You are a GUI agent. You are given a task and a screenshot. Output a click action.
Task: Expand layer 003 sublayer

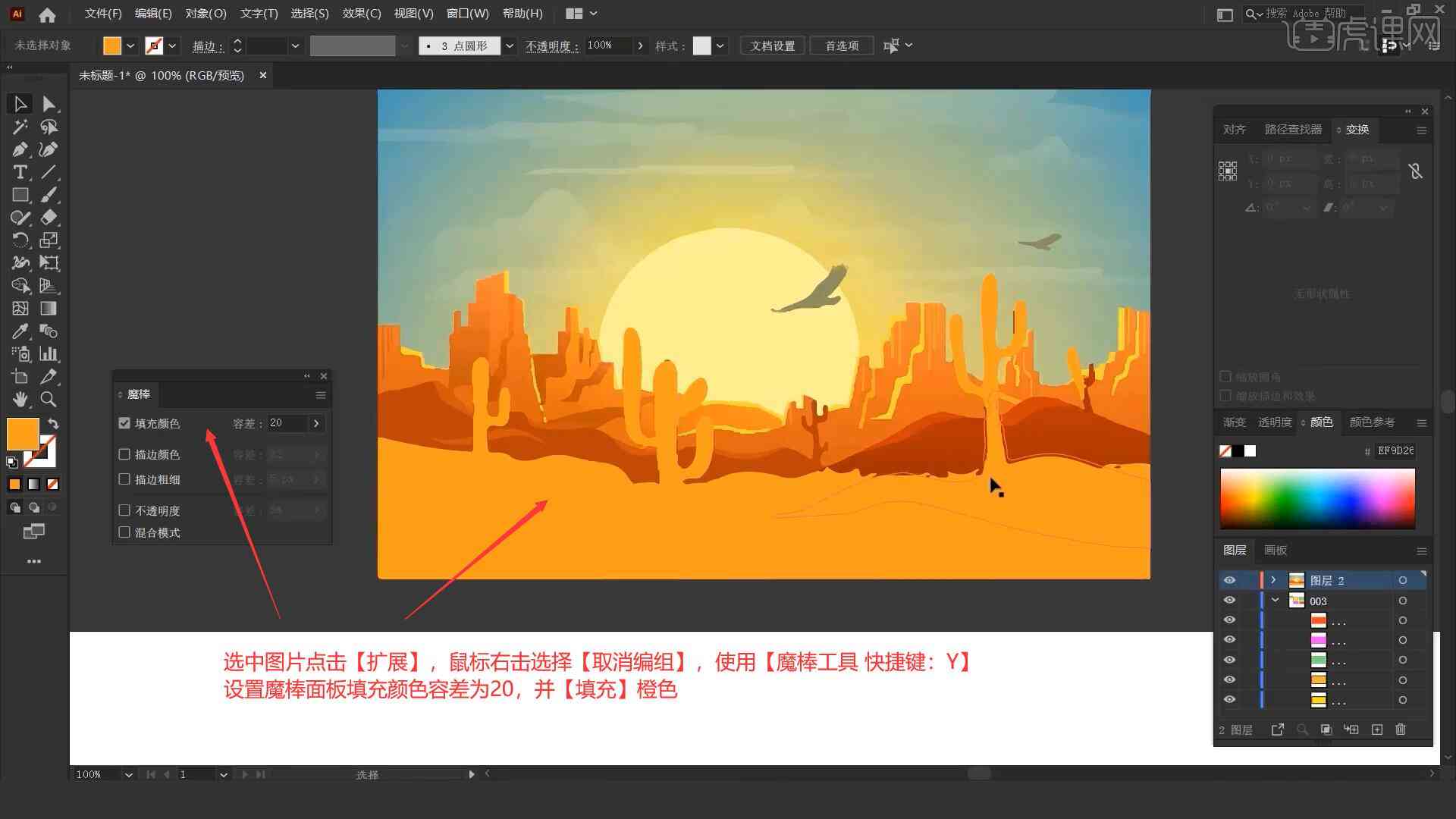coord(1277,600)
